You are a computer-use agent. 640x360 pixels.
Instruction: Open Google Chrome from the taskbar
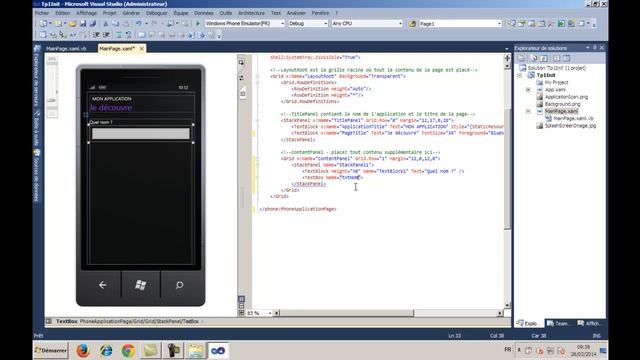128,351
